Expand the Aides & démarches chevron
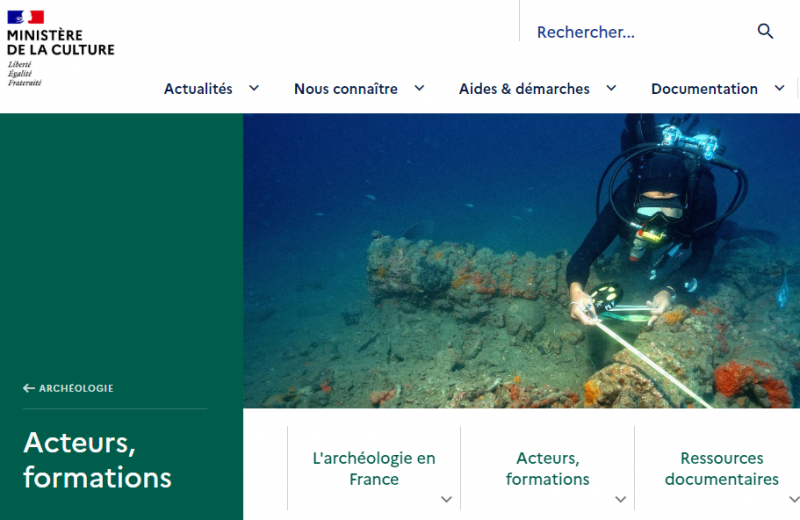Screen dimensions: 800x520 coord(611,88)
